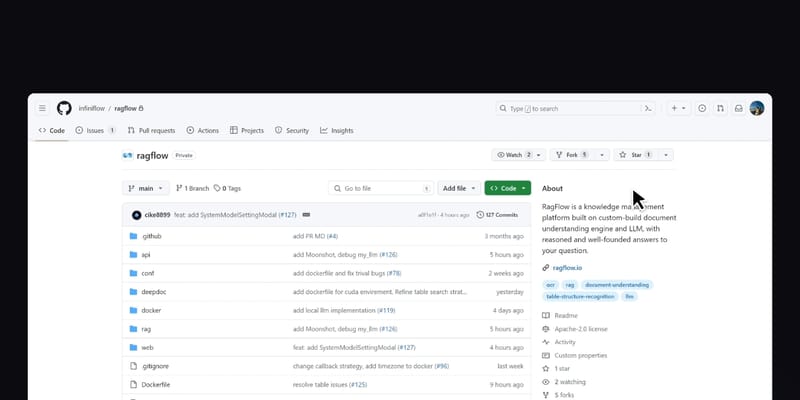Image resolution: width=800 pixels, height=400 pixels.
Task: Open the conf folder
Action: tap(147, 273)
